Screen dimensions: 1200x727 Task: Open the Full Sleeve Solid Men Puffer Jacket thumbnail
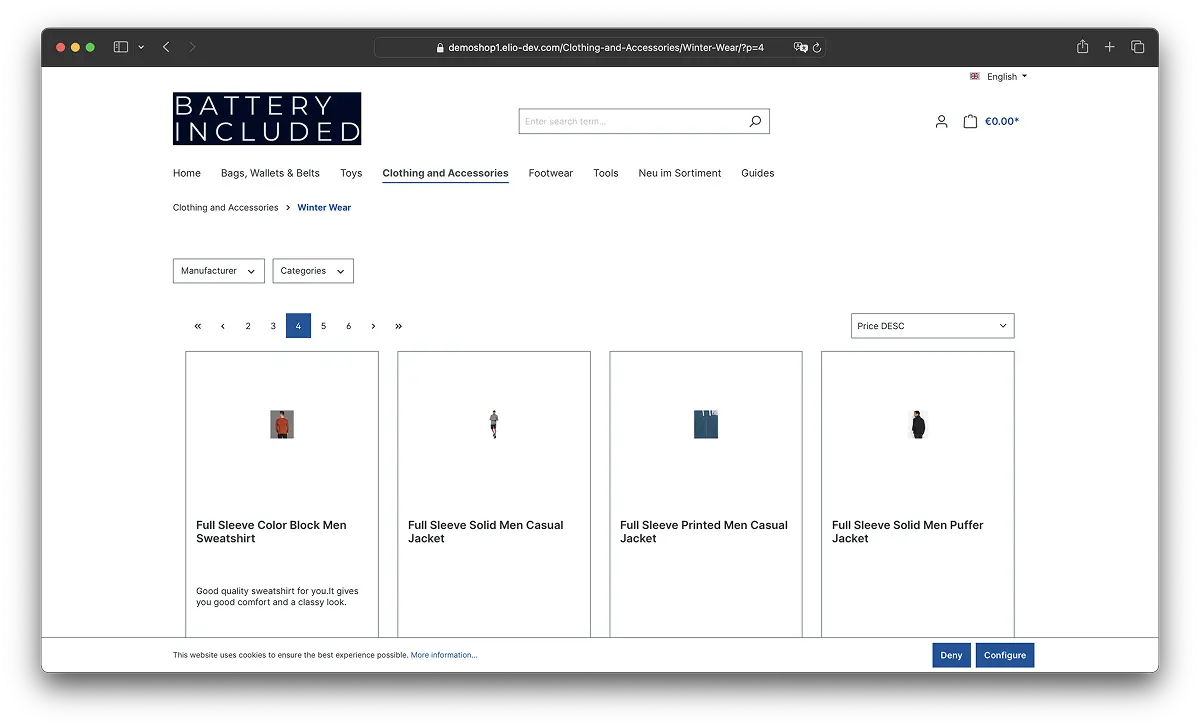click(x=917, y=423)
